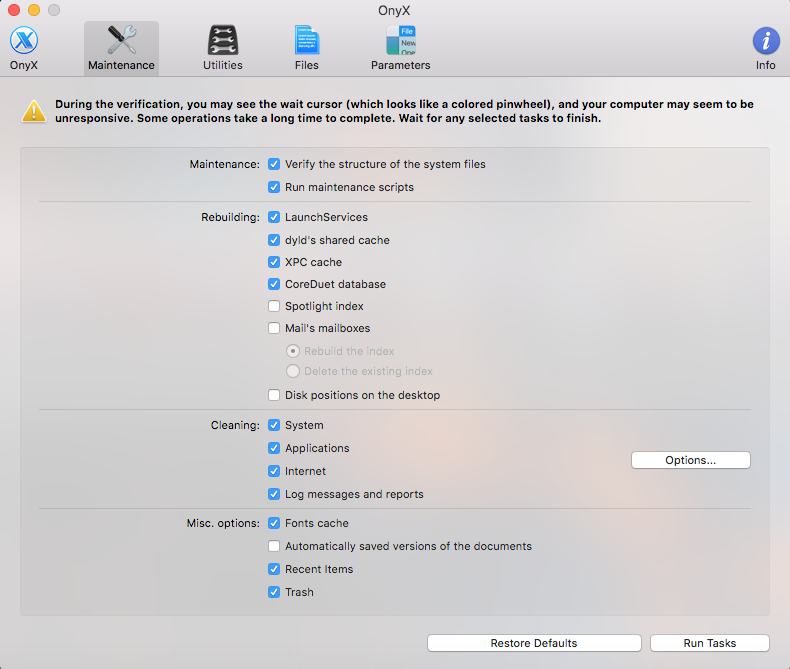Disable the Trash cleaning option
Screen dimensions: 790x669
274,592
